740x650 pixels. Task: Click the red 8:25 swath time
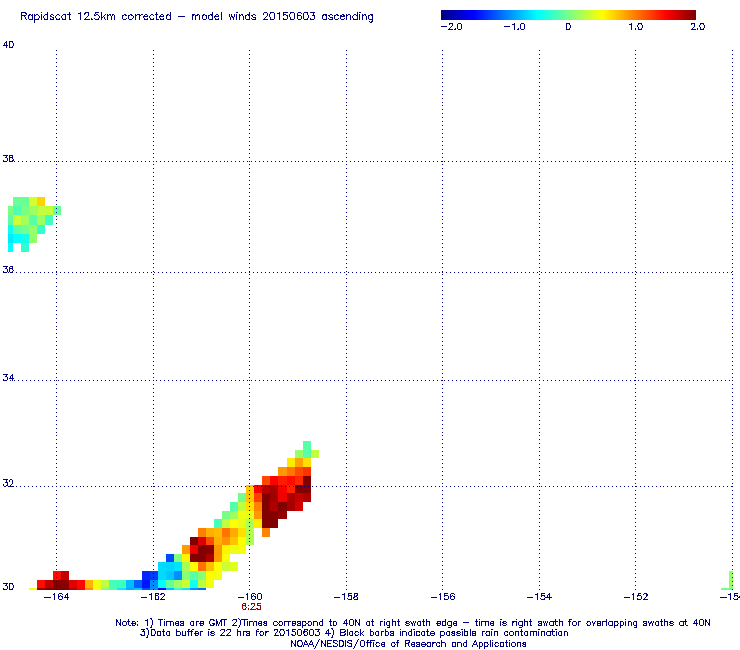click(251, 607)
